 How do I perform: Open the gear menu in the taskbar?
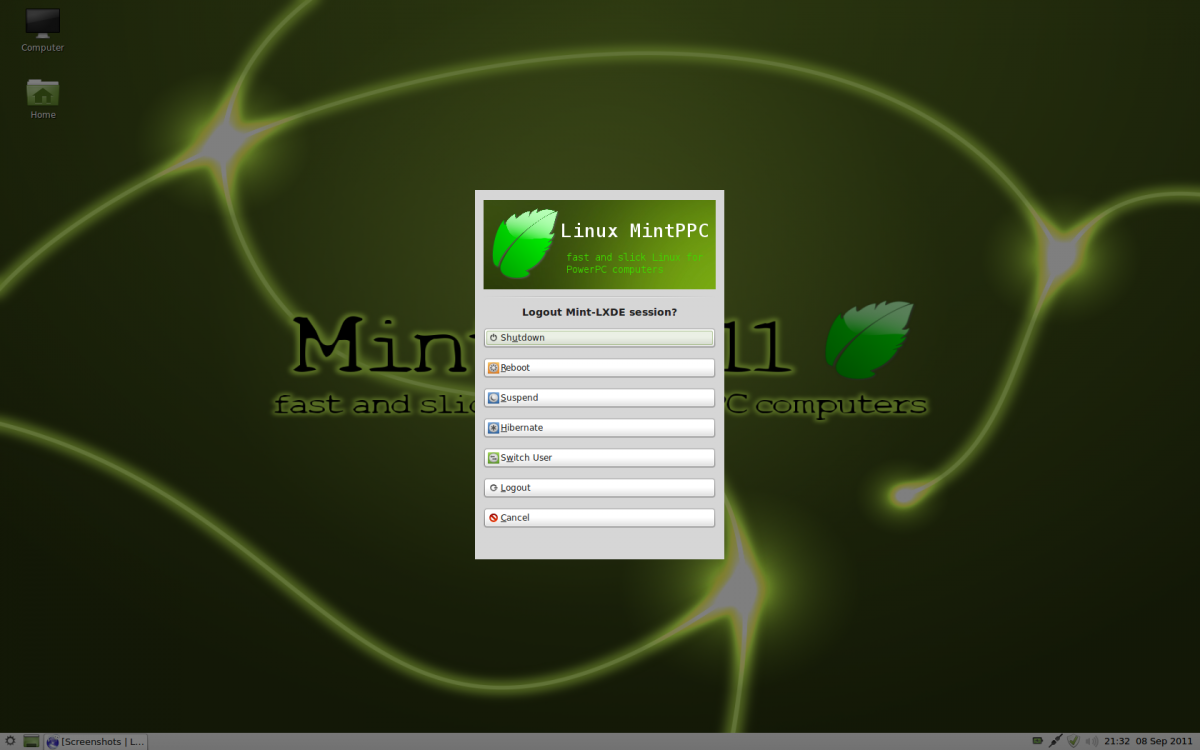tap(10, 741)
